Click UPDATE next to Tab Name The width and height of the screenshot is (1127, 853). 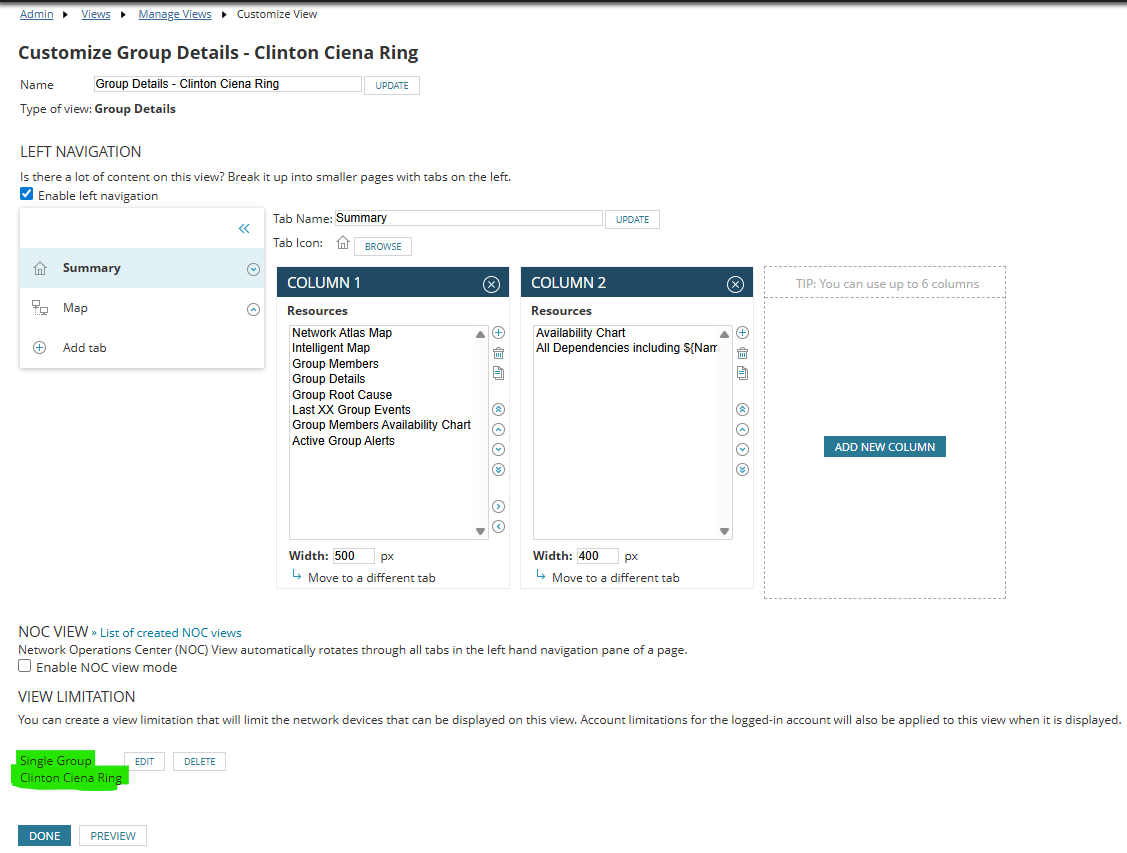(632, 220)
